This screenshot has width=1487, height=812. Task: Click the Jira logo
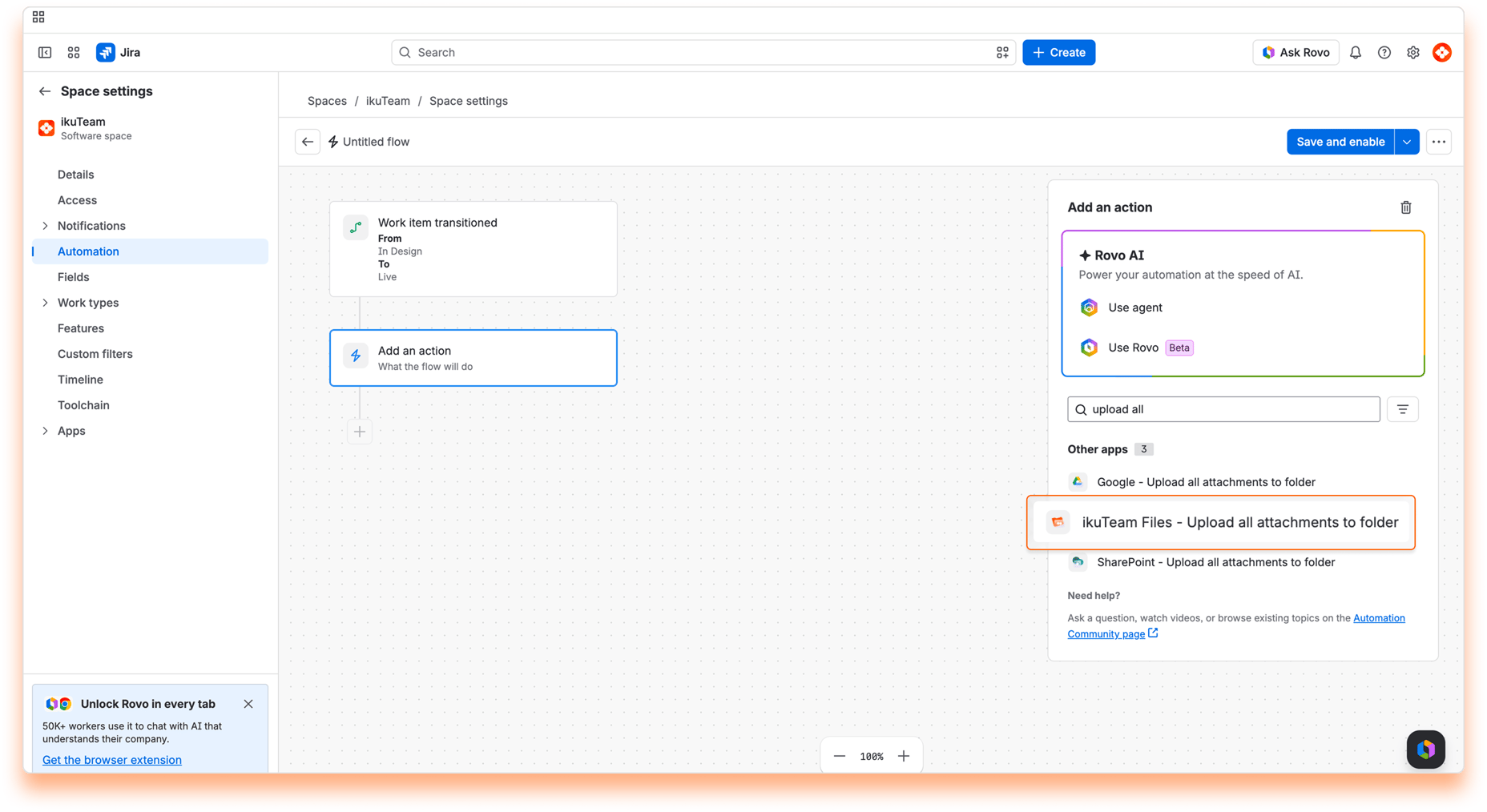tap(118, 52)
